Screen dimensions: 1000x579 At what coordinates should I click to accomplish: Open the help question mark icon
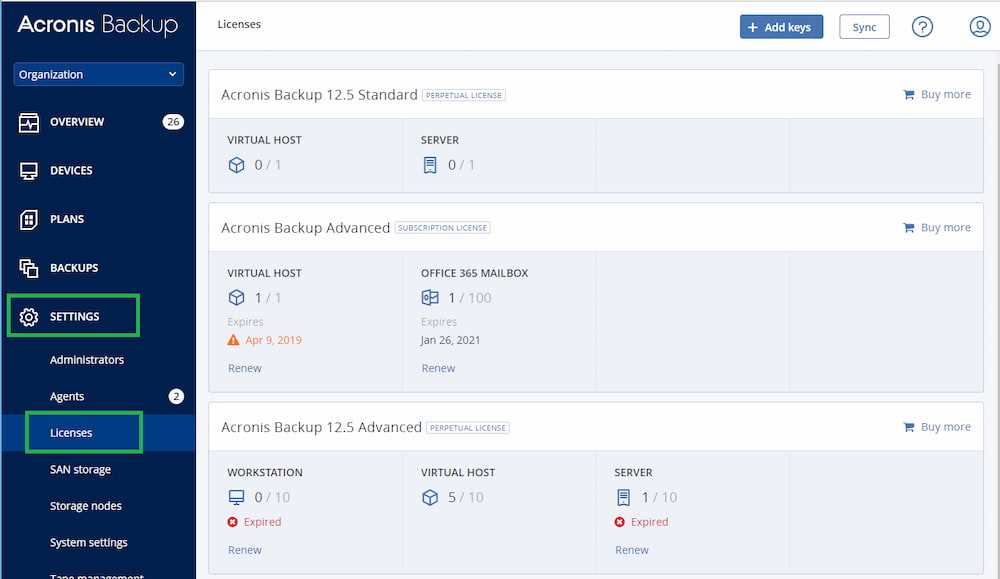point(922,27)
